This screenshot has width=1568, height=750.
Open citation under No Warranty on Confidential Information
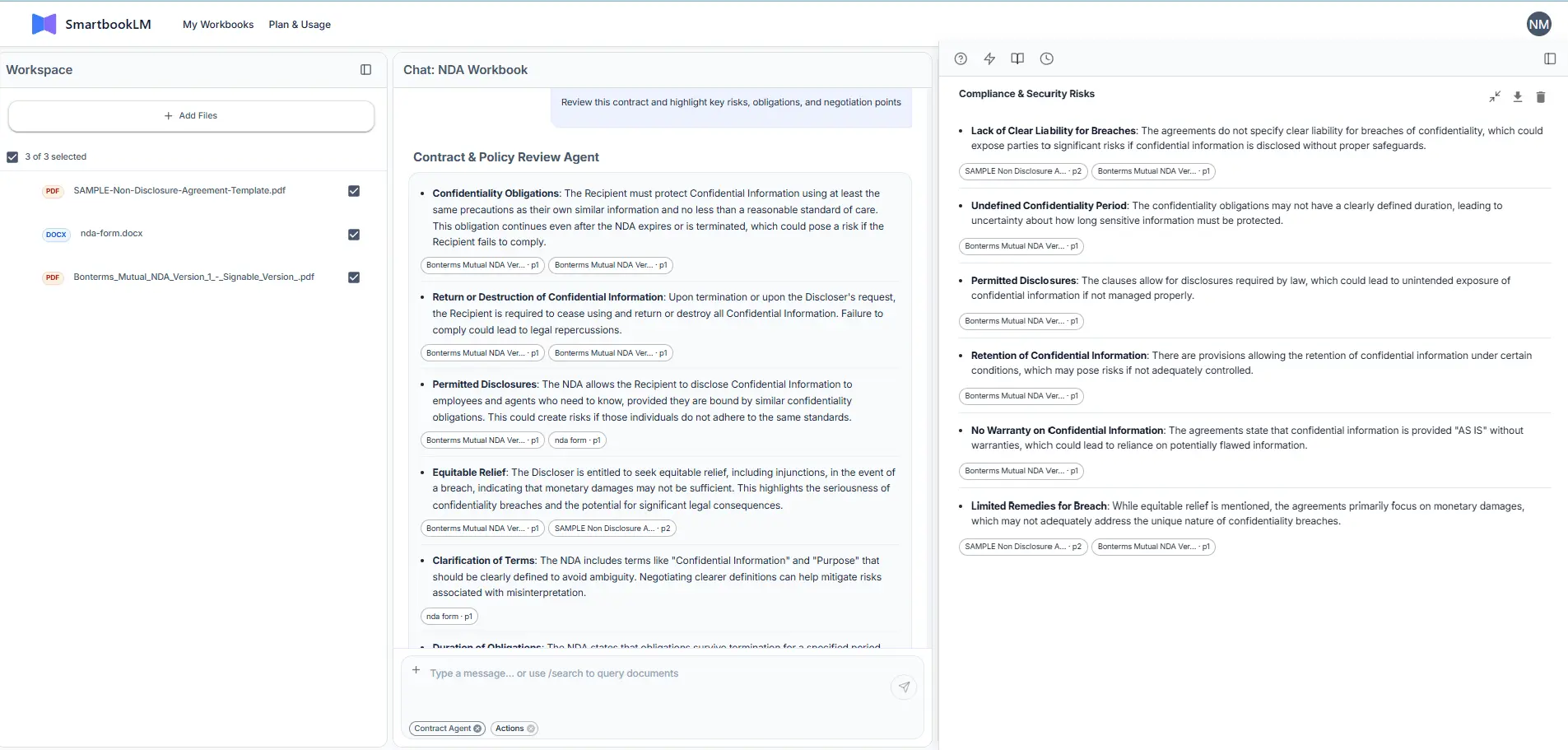[x=1021, y=471]
